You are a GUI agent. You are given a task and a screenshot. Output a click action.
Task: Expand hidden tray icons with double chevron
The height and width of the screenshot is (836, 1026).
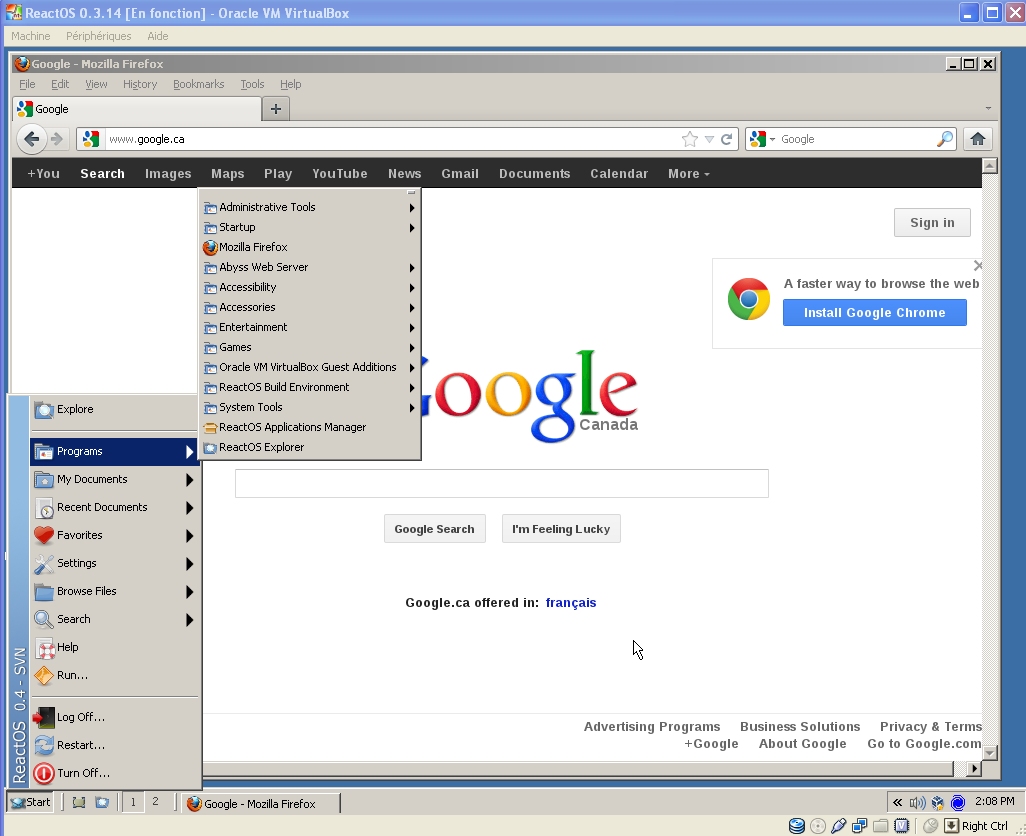[x=897, y=803]
